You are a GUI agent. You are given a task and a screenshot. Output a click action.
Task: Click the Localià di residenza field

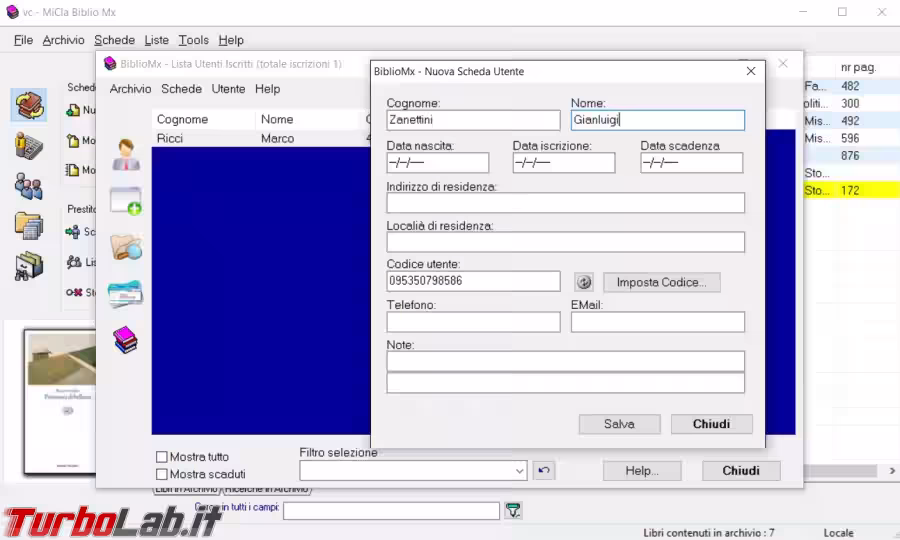coord(565,242)
